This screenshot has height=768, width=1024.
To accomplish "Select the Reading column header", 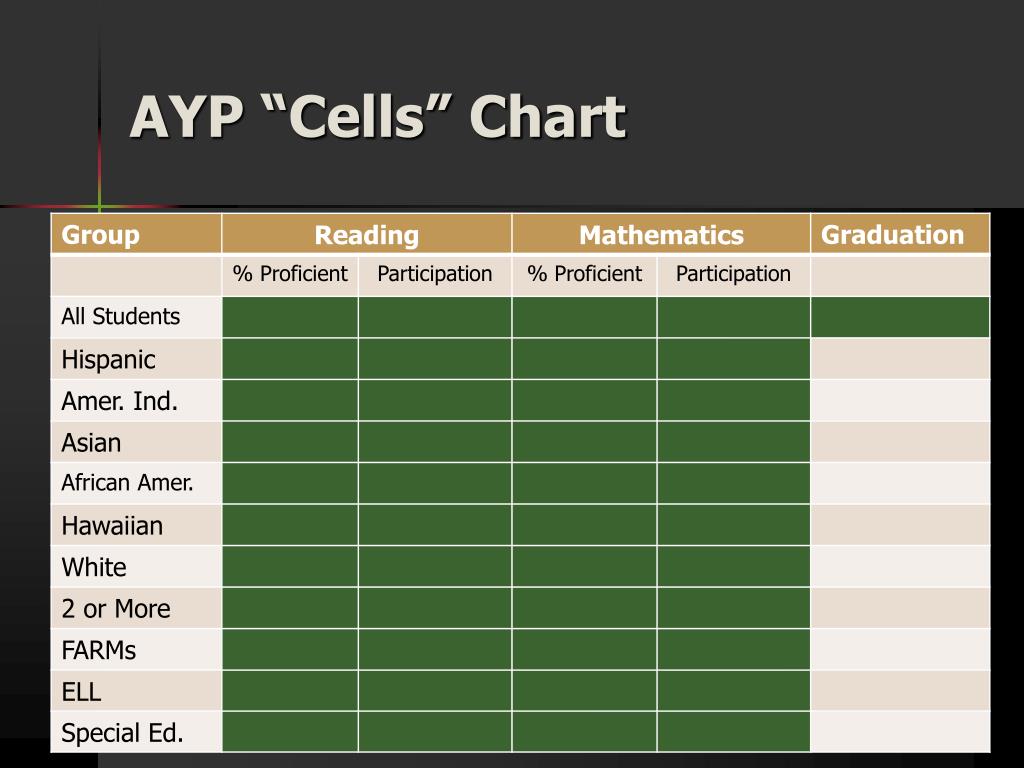I will pyautogui.click(x=367, y=234).
